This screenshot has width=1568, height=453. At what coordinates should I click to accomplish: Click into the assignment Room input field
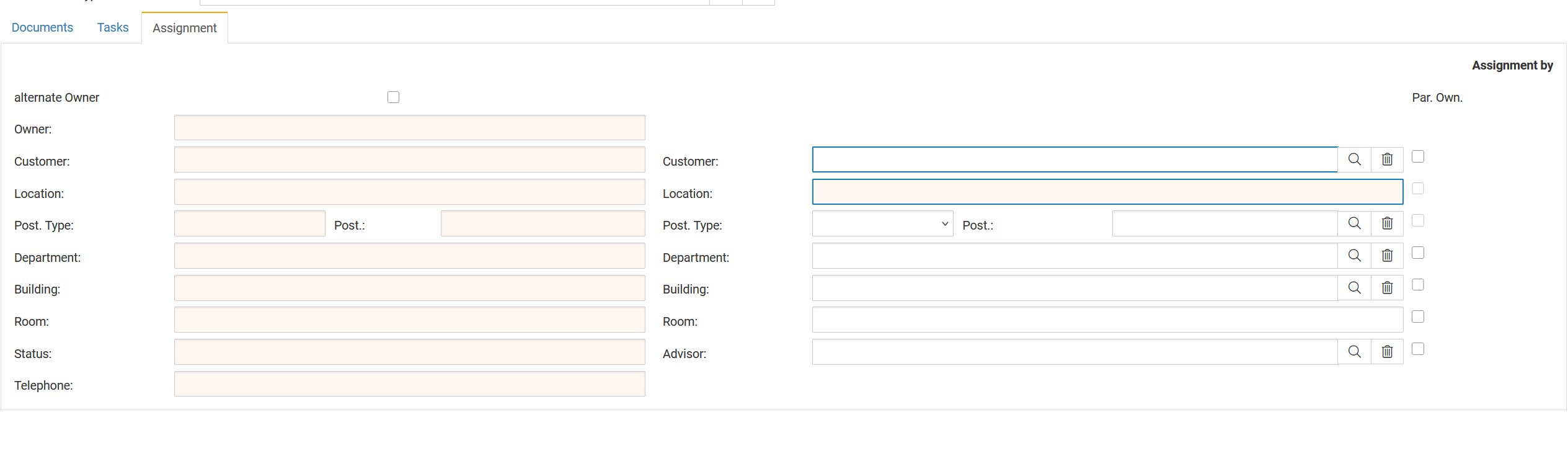point(1107,320)
